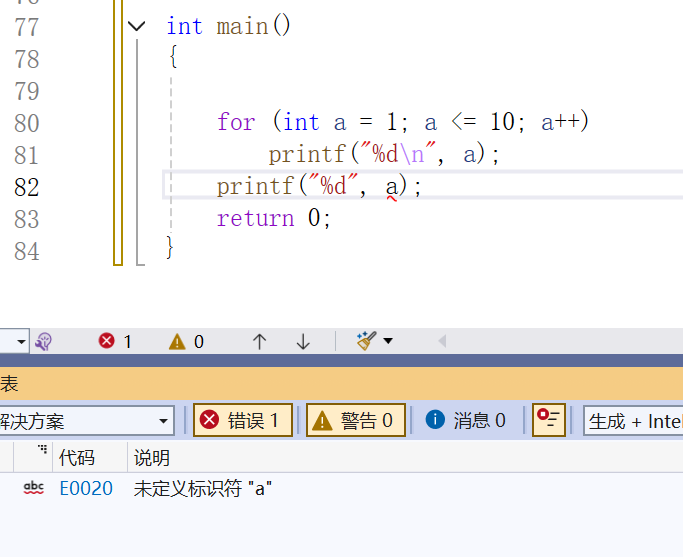This screenshot has width=683, height=557.
Task: Click the for keyword on line 80
Action: pos(236,122)
